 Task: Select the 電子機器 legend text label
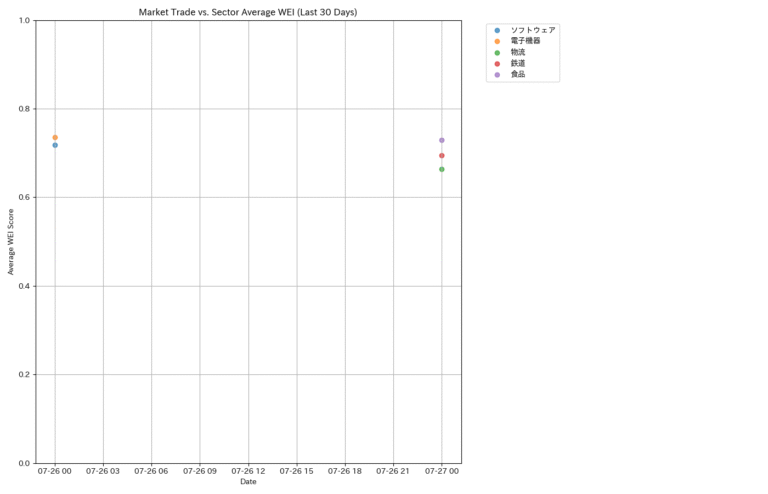526,41
